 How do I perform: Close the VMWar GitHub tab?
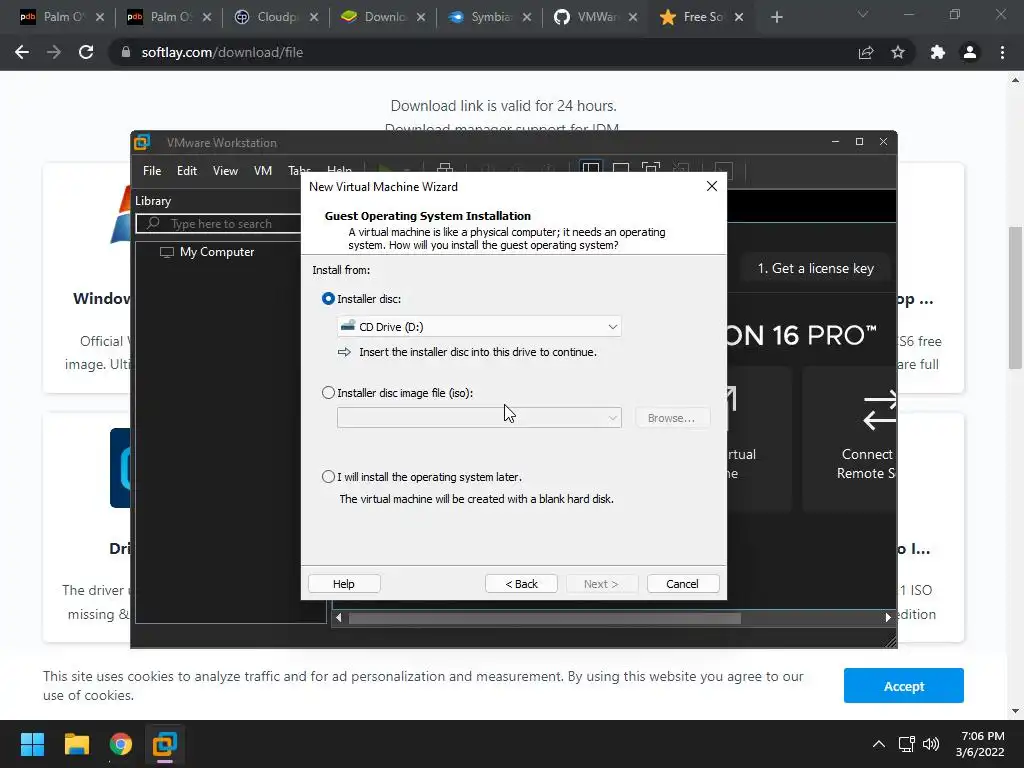coord(633,17)
